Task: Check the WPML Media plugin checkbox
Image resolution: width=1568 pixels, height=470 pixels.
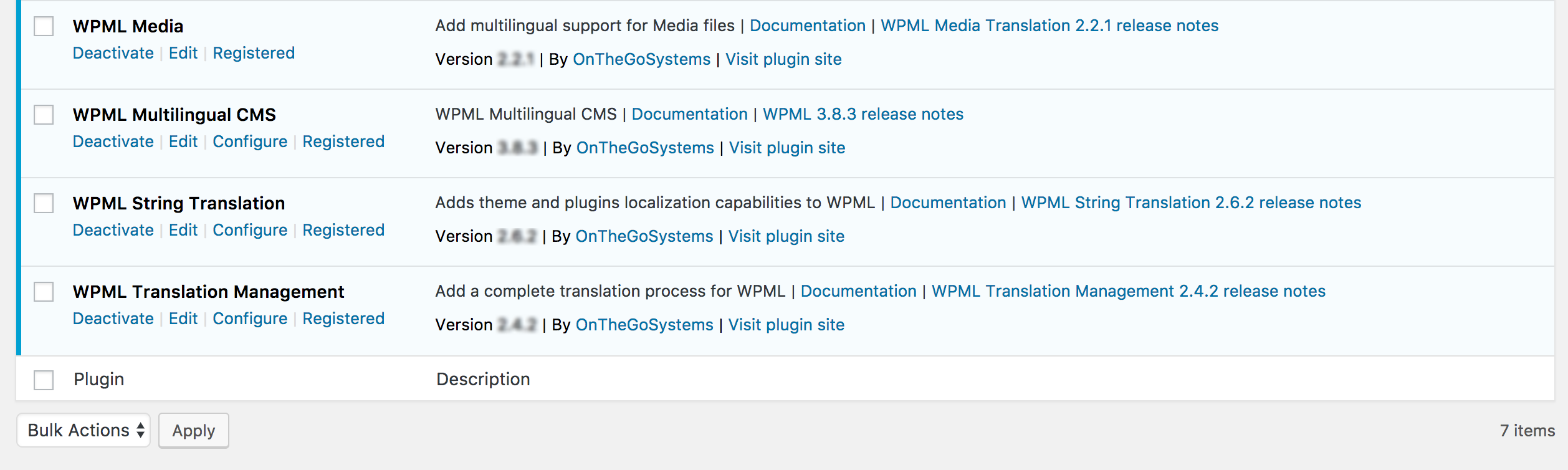Action: (44, 26)
